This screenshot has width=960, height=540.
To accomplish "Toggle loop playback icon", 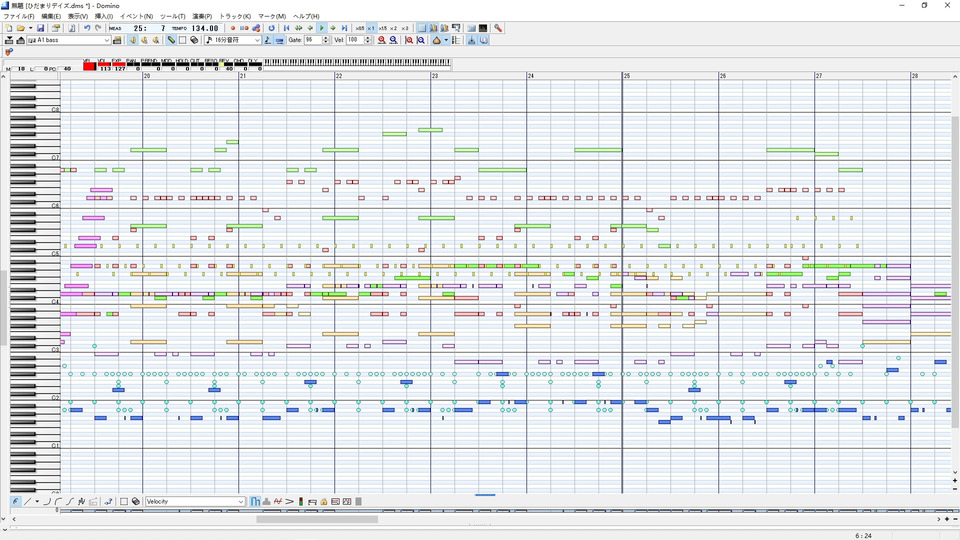I will 271,28.
